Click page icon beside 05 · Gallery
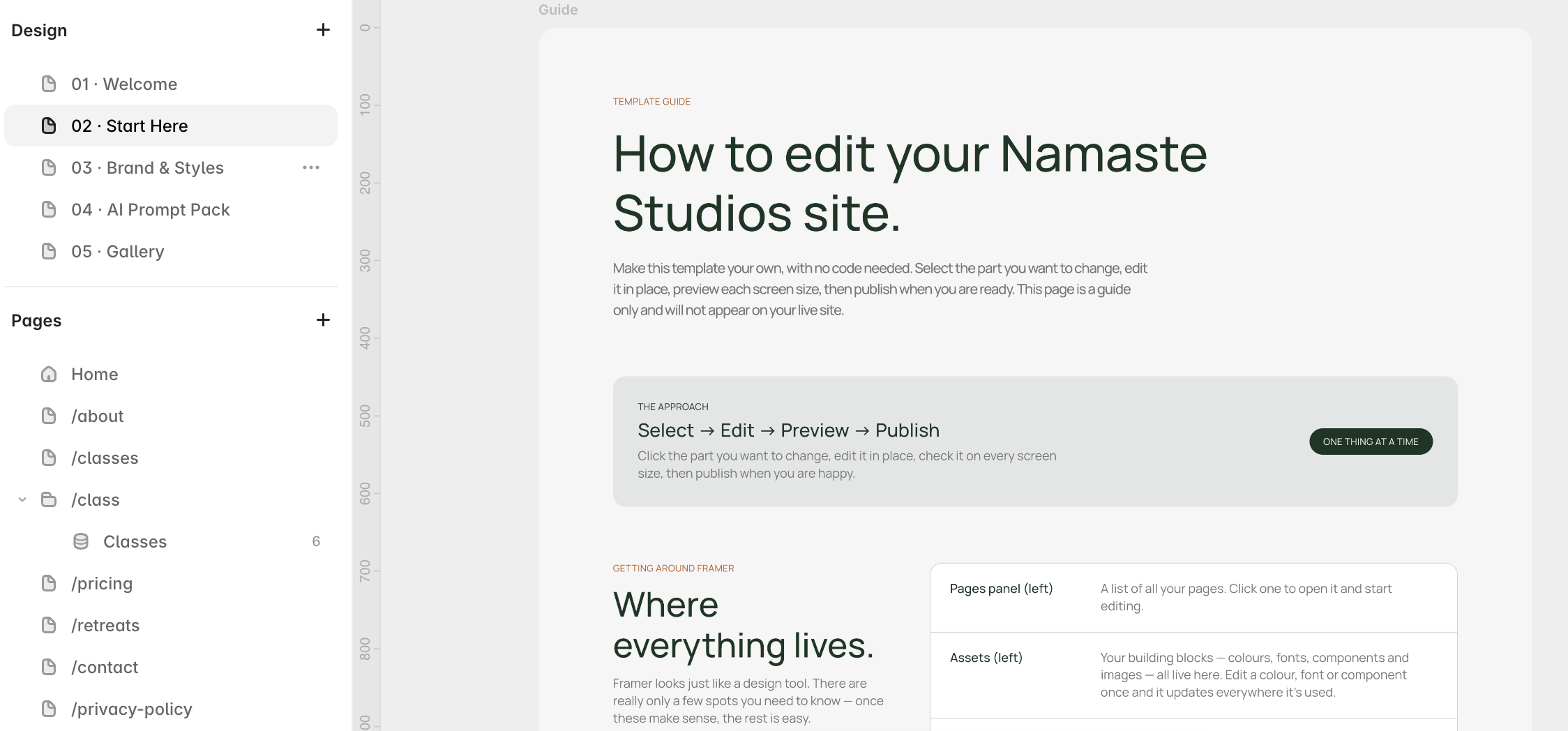 tap(49, 251)
